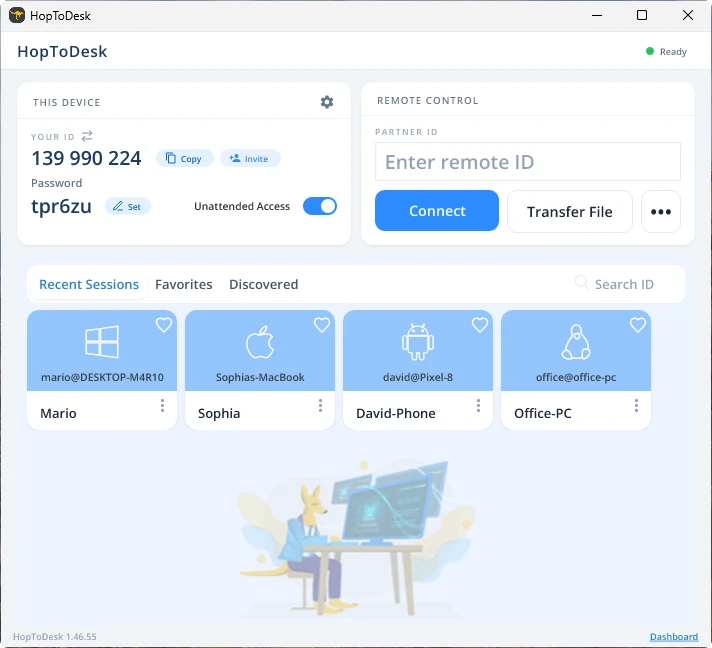Favorite the Mario session heart

(x=164, y=325)
